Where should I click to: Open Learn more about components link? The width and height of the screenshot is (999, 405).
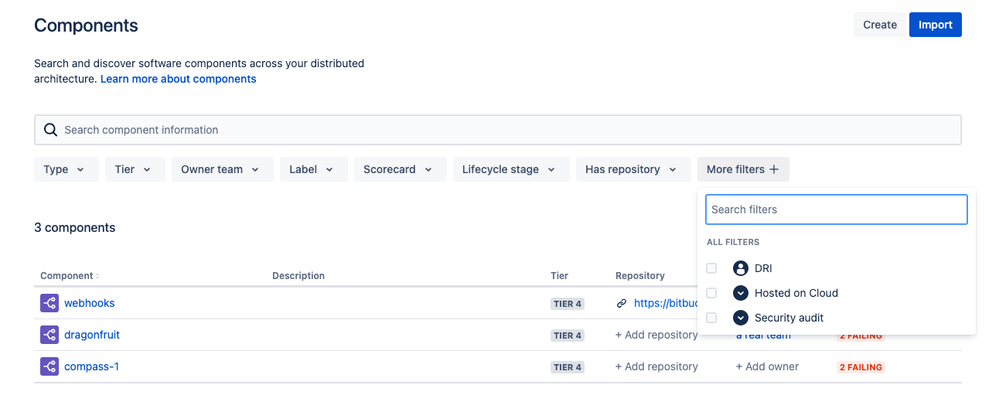(178, 79)
